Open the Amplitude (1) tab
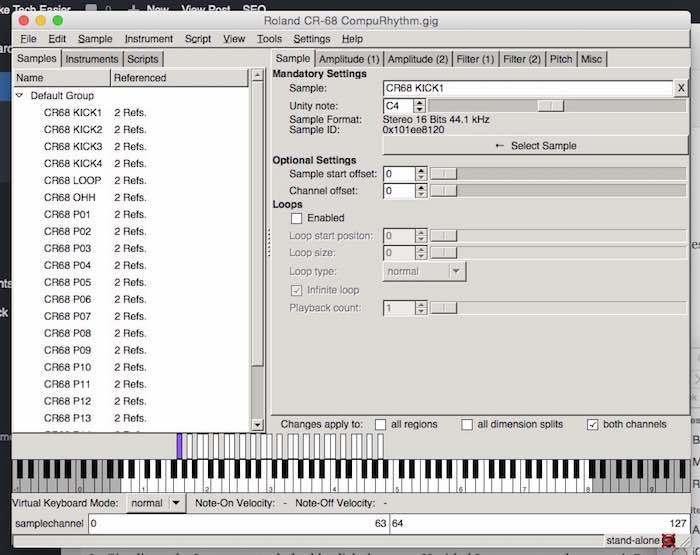Viewport: 700px width, 555px height. pyautogui.click(x=349, y=59)
